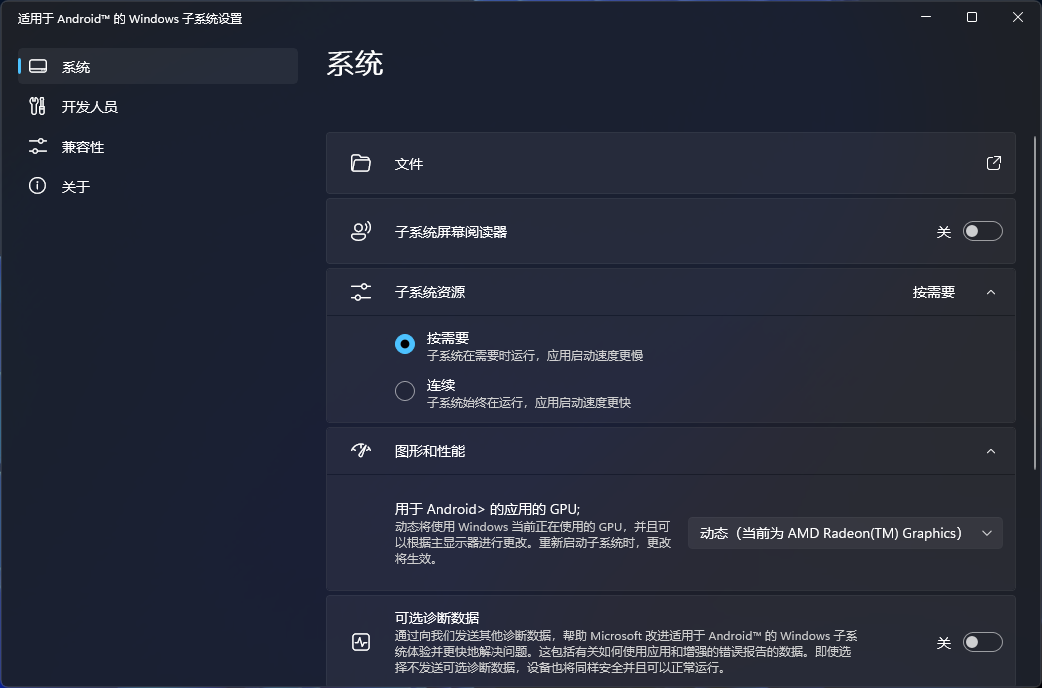1042x688 pixels.
Task: Collapse the 图形和性能 section
Action: click(x=991, y=450)
